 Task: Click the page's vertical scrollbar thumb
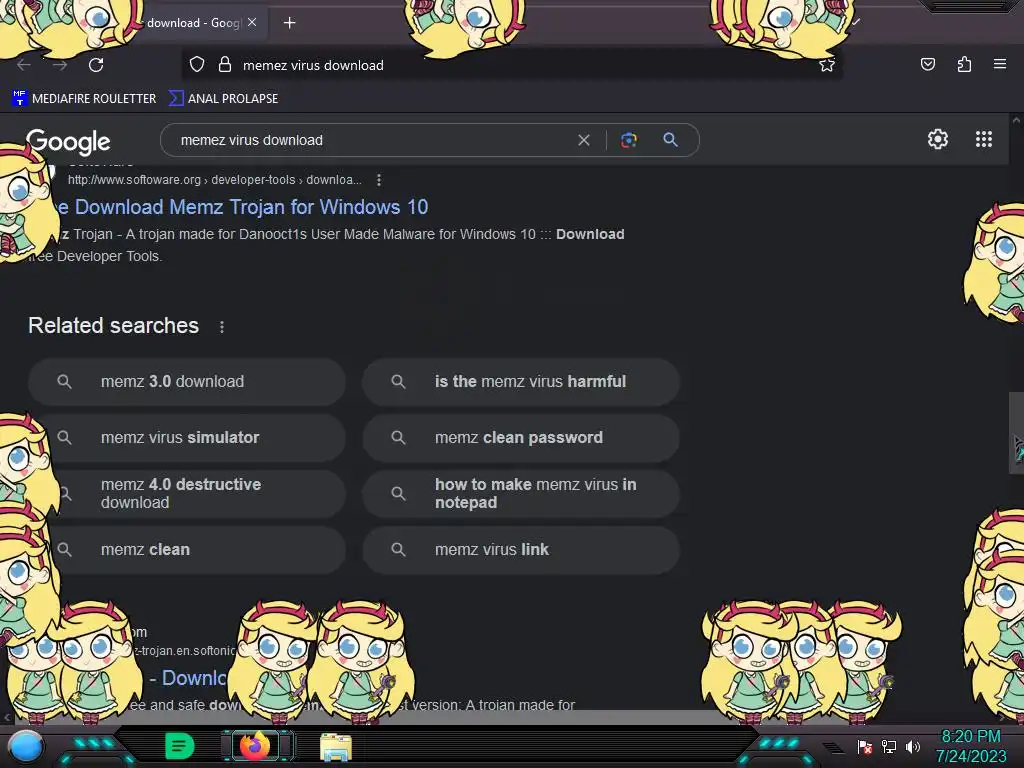tap(1016, 432)
